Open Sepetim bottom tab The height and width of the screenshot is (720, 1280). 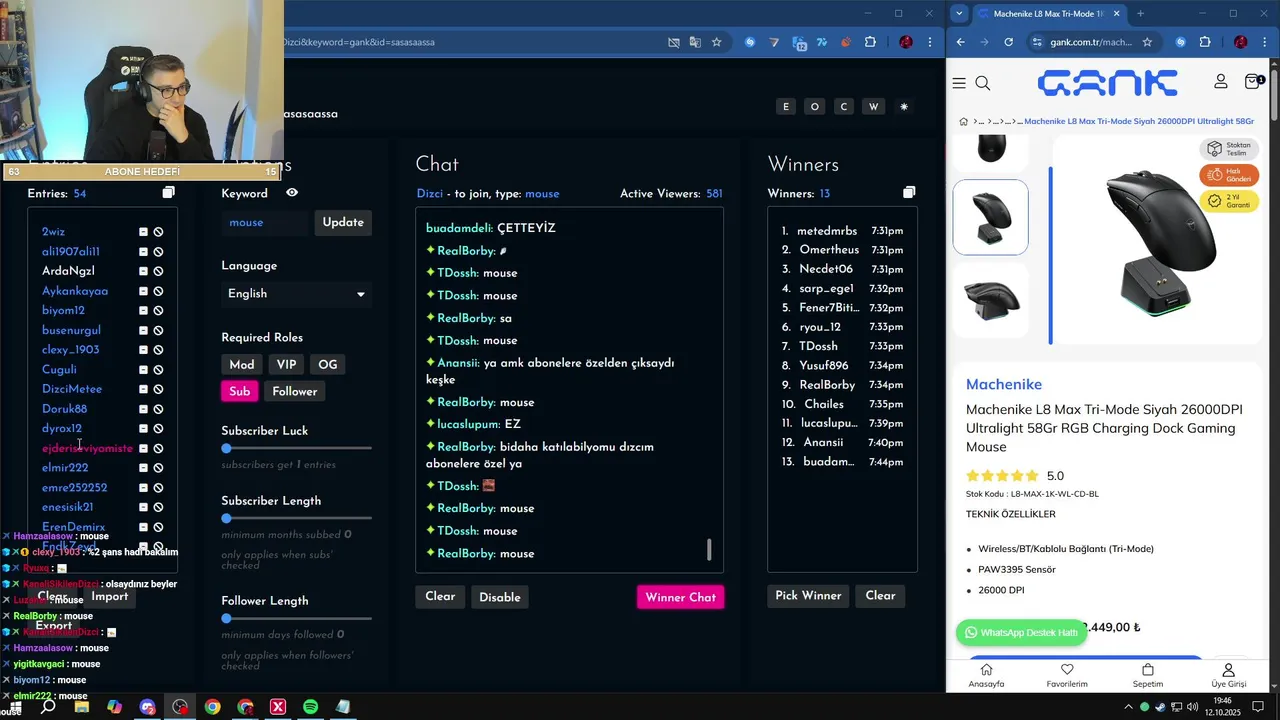1148,676
